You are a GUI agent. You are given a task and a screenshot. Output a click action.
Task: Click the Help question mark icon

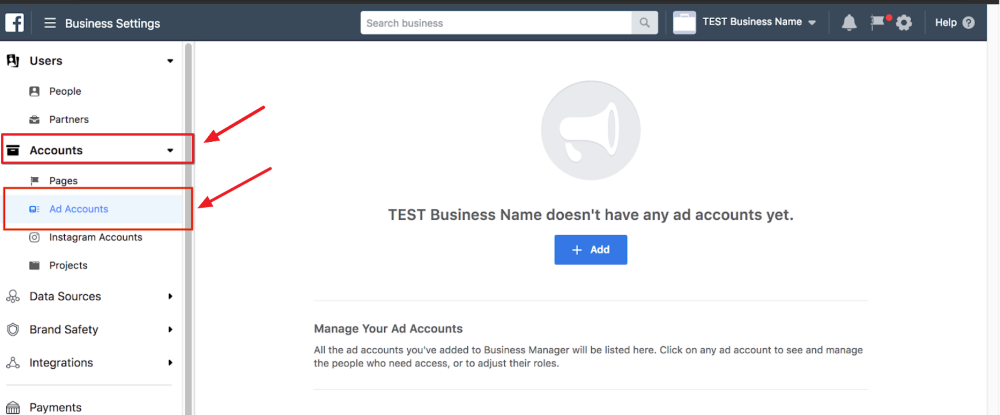pyautogui.click(x=968, y=23)
